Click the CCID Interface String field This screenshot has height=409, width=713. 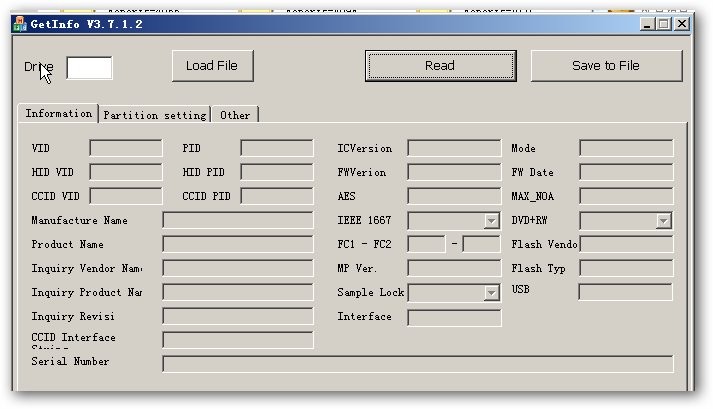(238, 340)
